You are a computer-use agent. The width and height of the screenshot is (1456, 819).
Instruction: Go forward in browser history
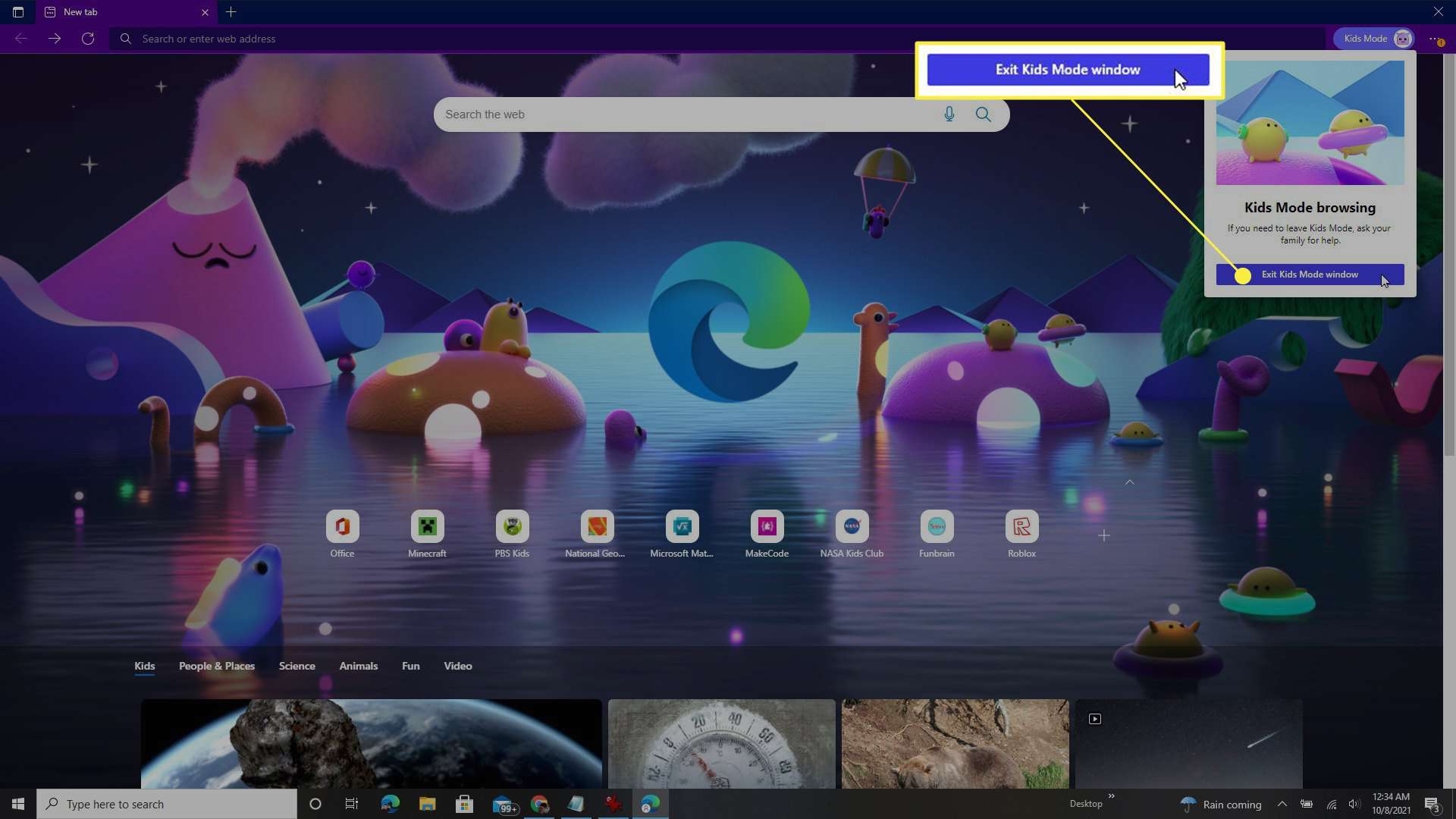click(x=55, y=39)
